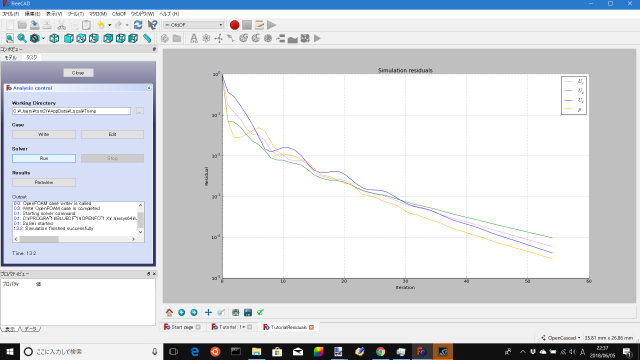Click the configure subplots icon
The height and width of the screenshot is (360, 640).
[x=236, y=312]
